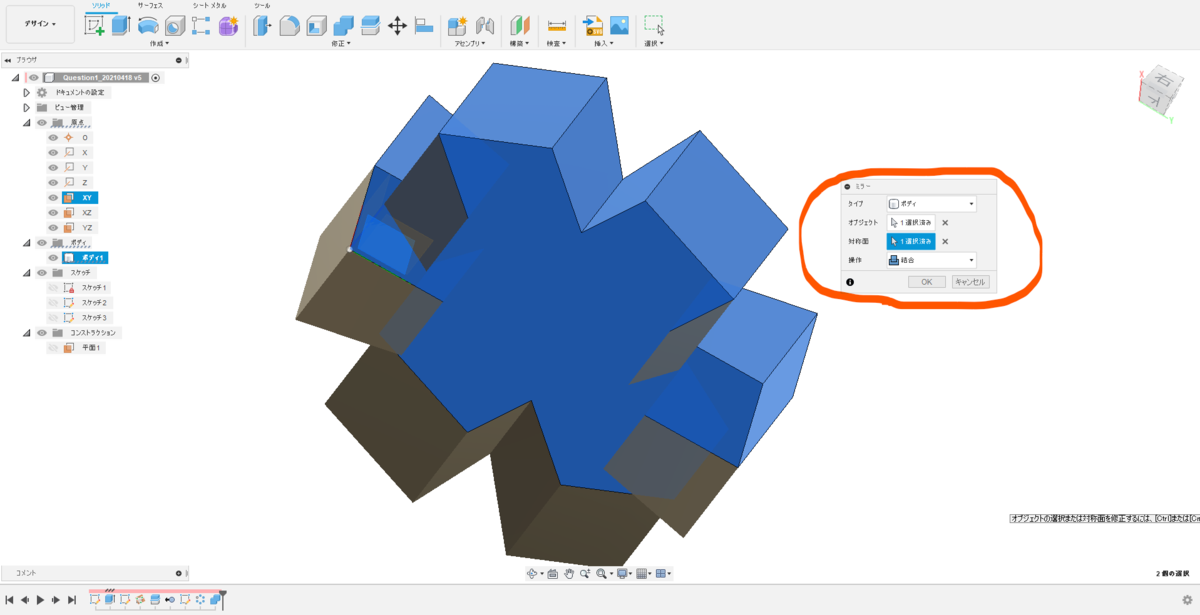Switch to the シートメタル tab
The width and height of the screenshot is (1200, 615).
click(x=209, y=6)
